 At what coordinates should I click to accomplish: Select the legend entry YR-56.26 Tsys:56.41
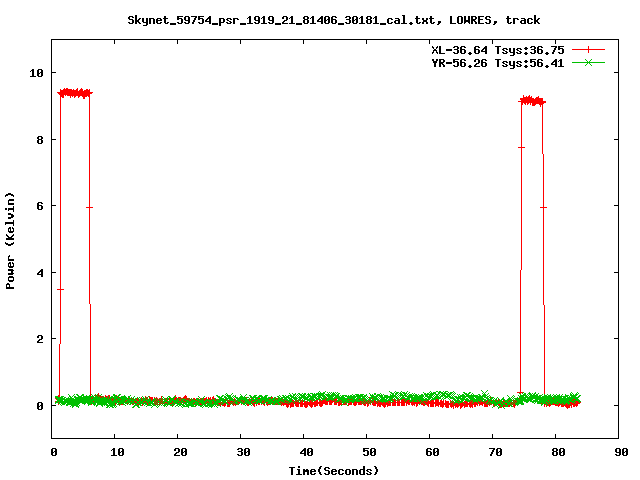(498, 63)
